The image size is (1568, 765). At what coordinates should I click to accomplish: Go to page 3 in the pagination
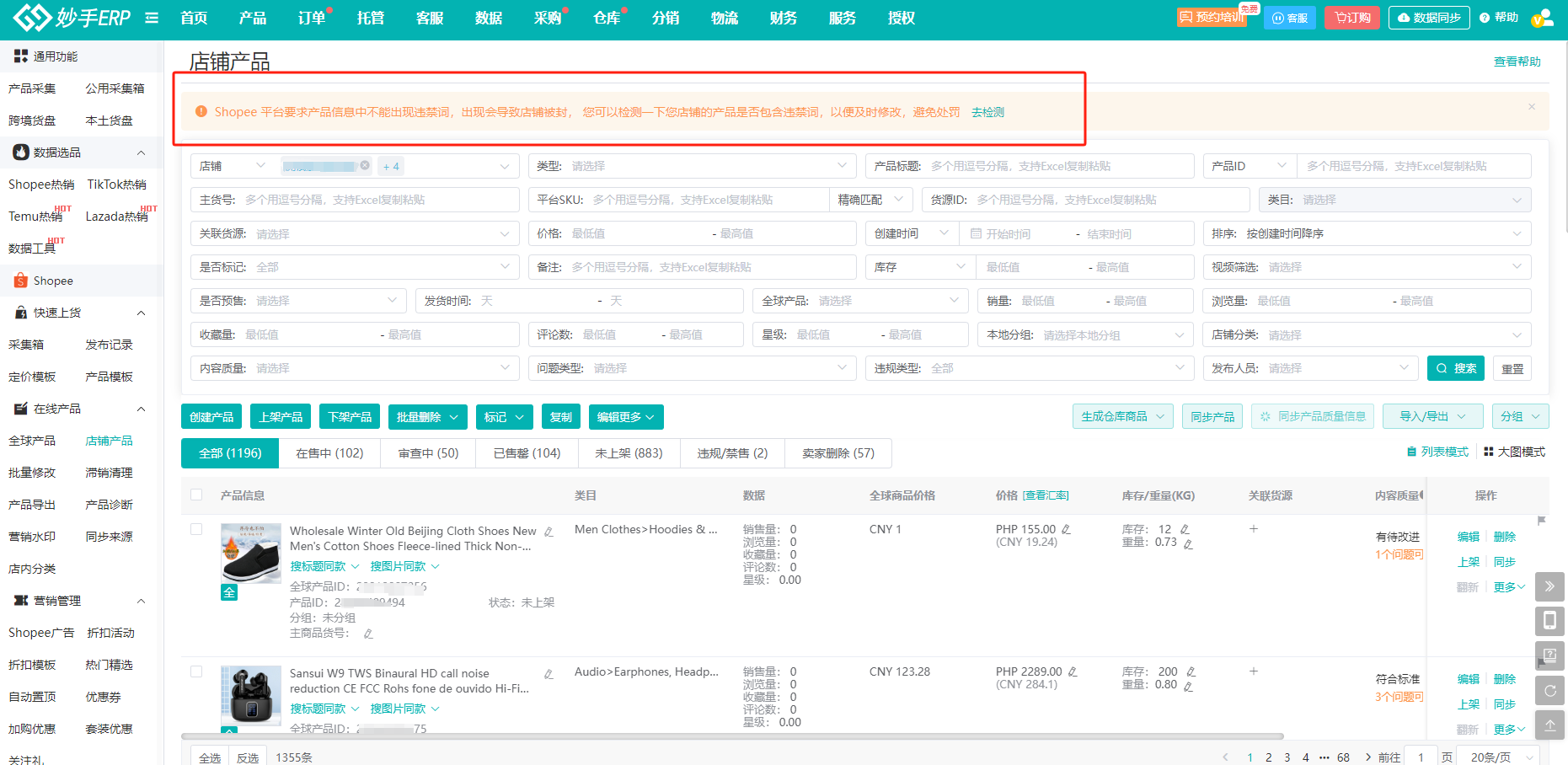[x=1287, y=757]
